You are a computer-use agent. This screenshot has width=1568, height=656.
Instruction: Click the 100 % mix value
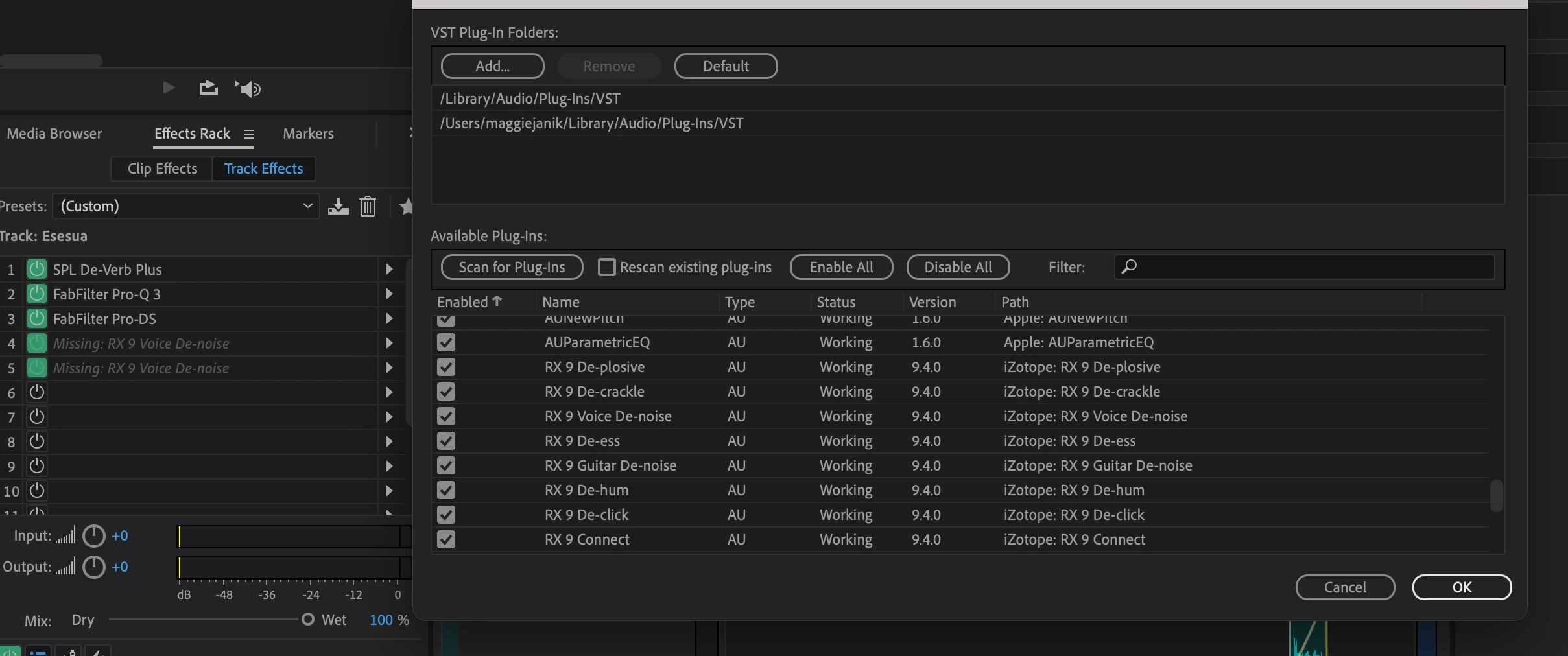389,620
